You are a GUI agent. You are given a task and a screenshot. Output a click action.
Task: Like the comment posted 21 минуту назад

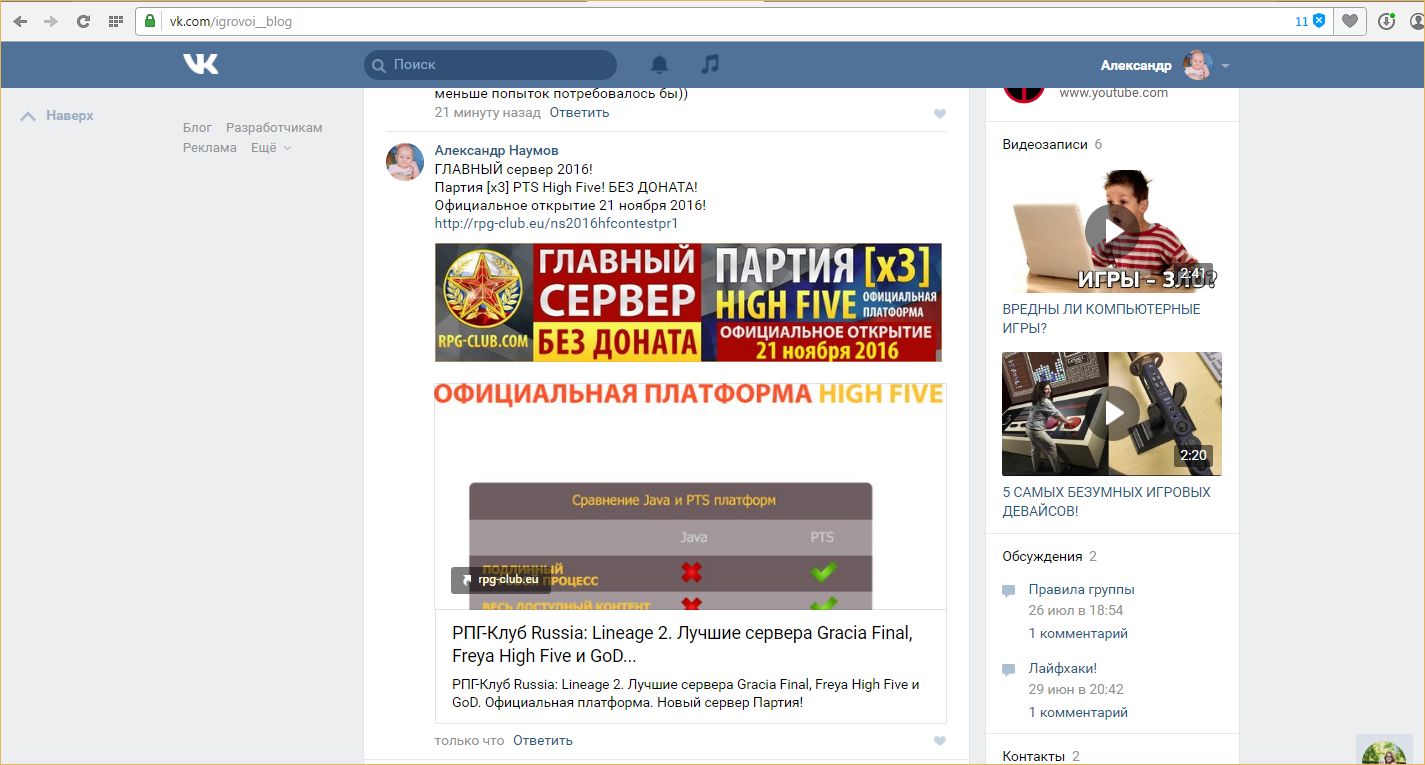click(940, 114)
